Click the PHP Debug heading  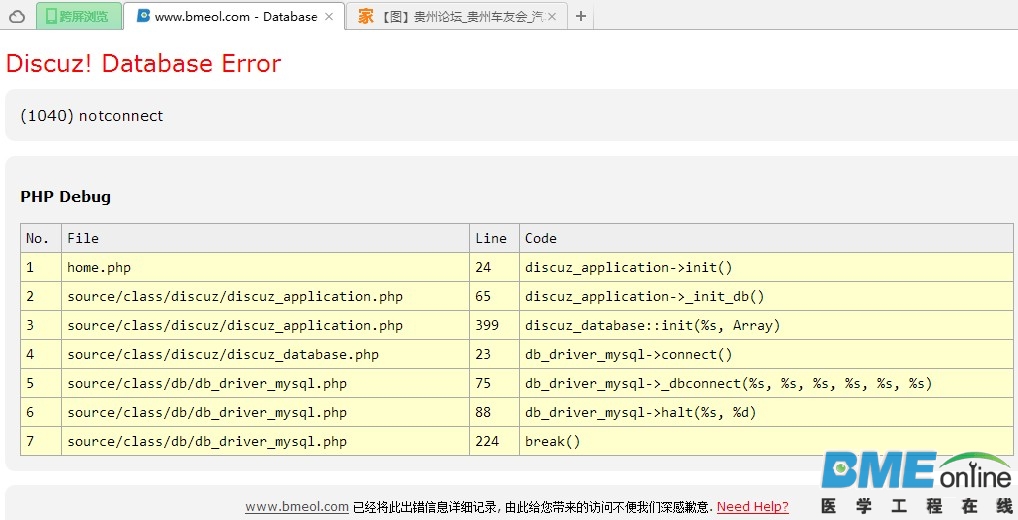click(66, 197)
